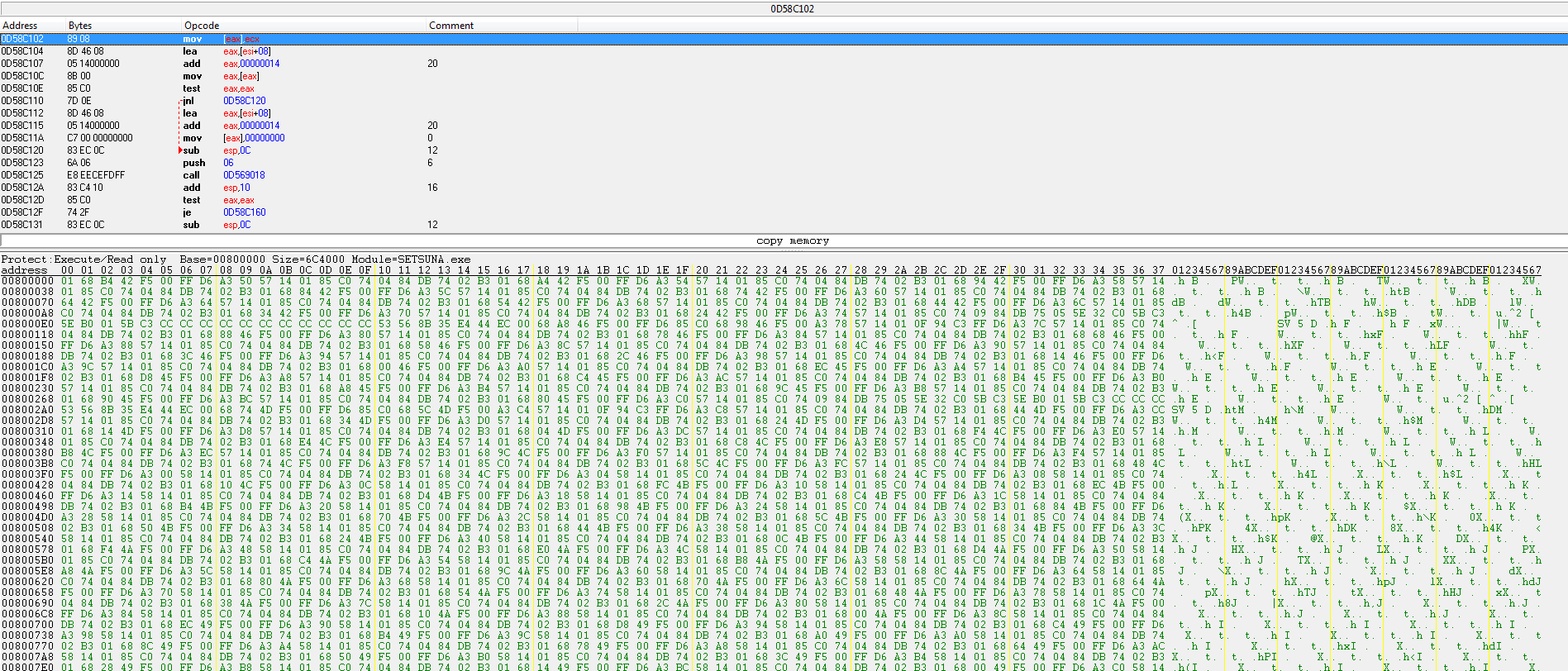Select the jnl 0D58C120 jump instruction

[x=244, y=101]
